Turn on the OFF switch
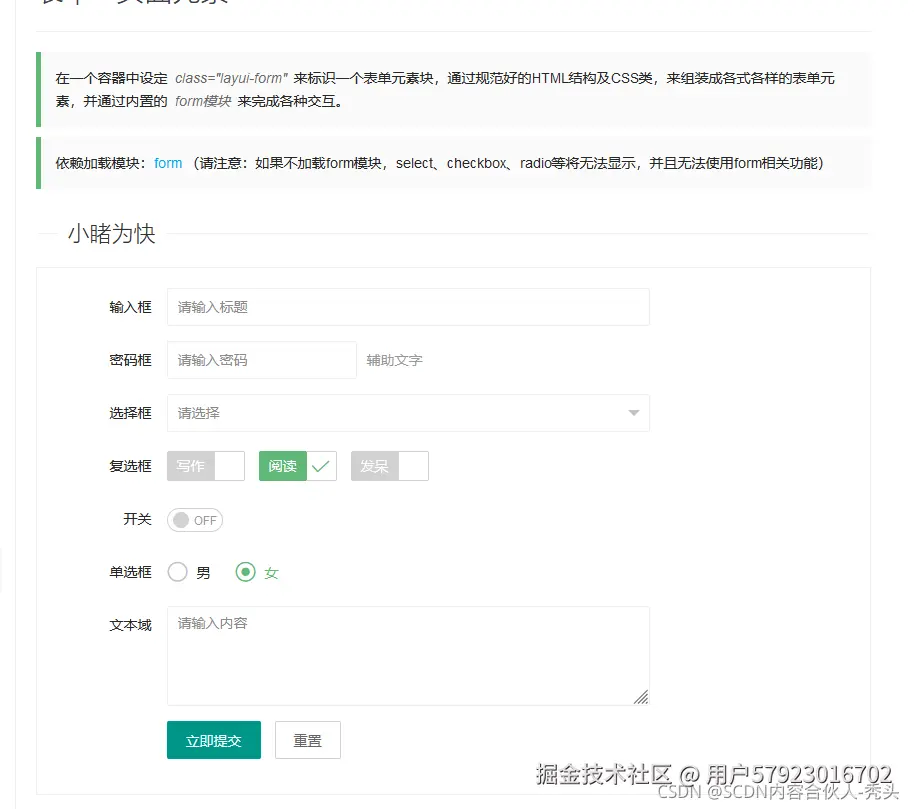 coord(194,520)
